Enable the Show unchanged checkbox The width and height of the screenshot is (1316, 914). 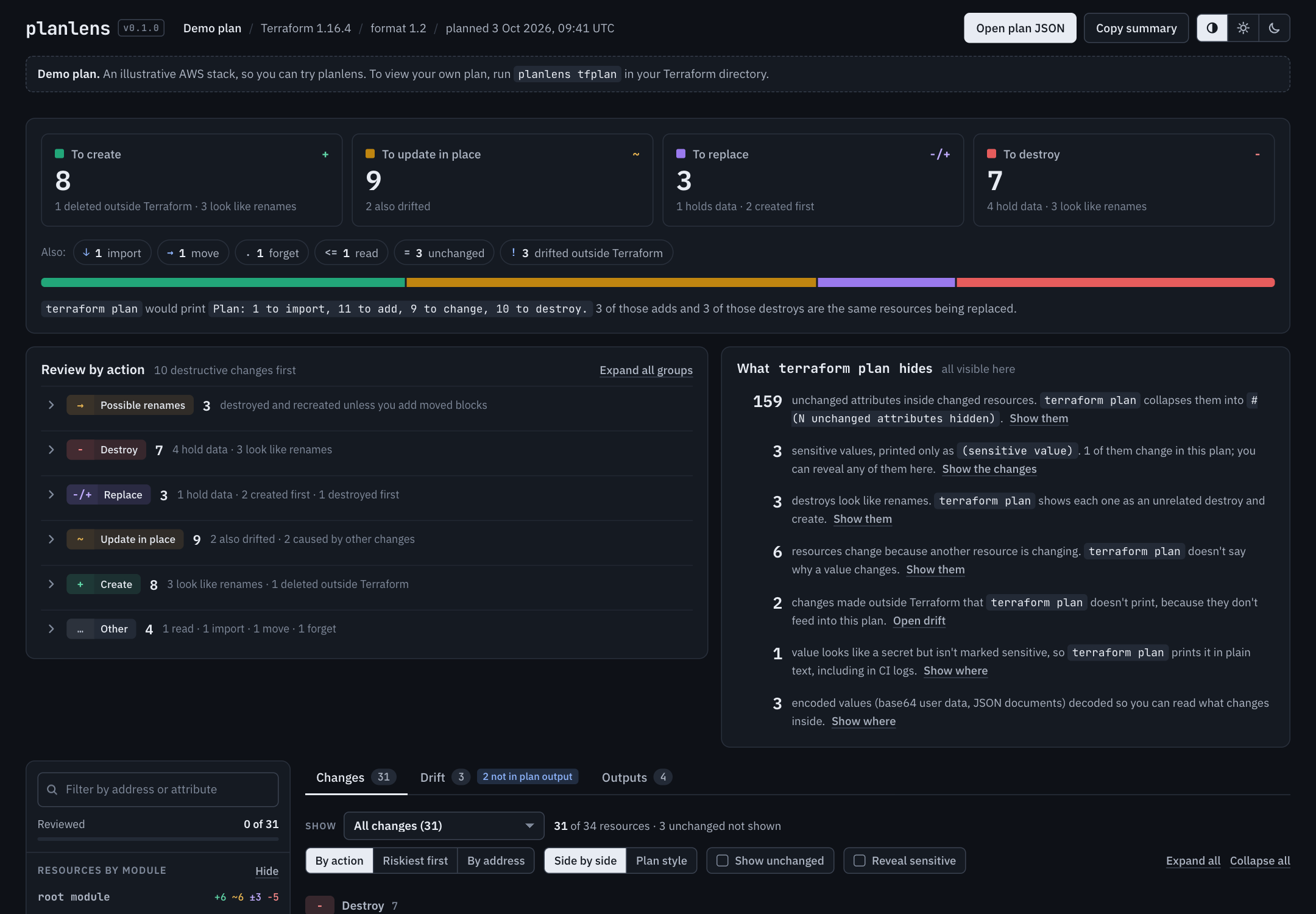[x=723, y=860]
